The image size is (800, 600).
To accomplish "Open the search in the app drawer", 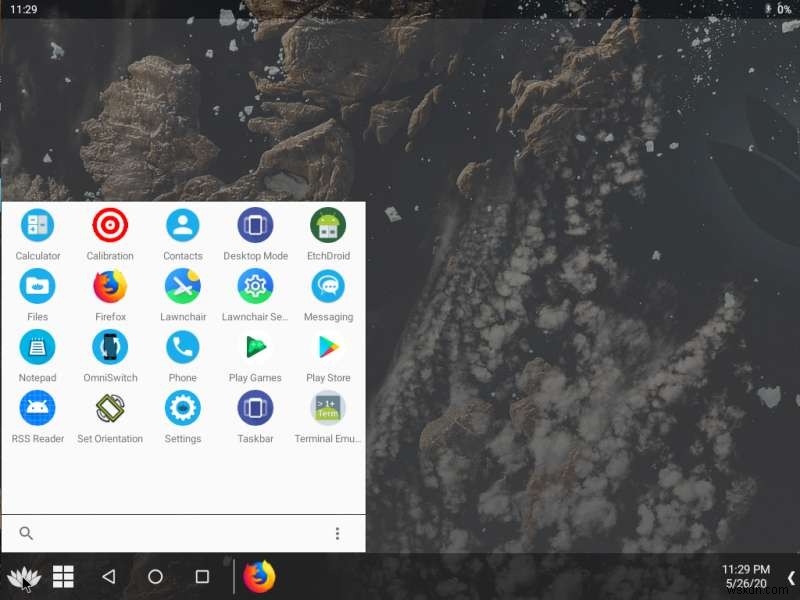I will 25,534.
